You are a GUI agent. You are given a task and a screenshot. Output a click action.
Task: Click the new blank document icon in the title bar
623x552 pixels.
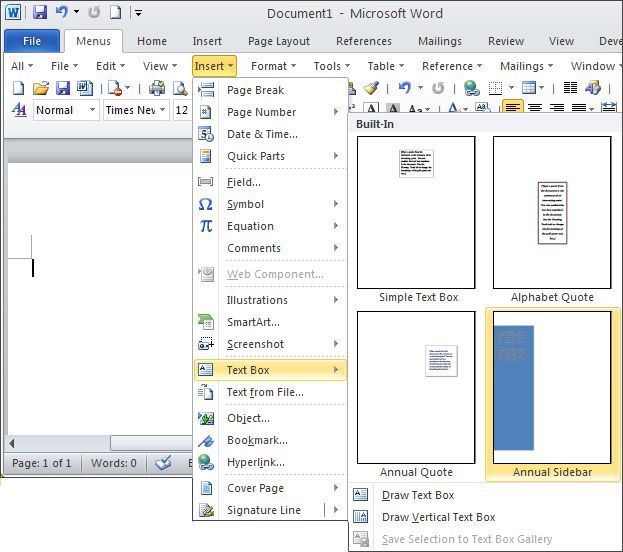coord(115,12)
